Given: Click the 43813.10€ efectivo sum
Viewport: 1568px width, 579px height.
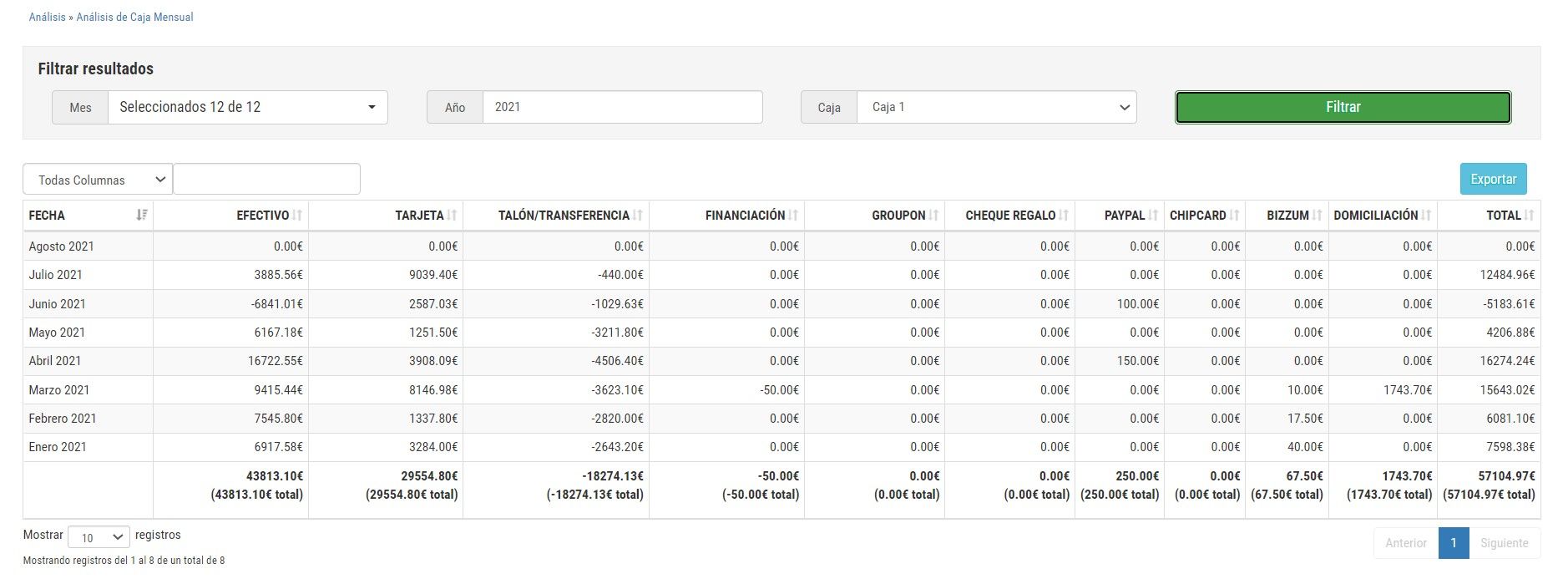Looking at the screenshot, I should click(x=275, y=476).
